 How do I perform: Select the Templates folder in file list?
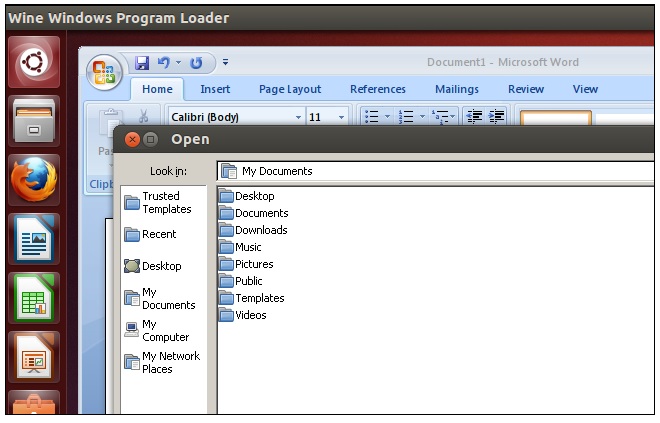tap(252, 298)
